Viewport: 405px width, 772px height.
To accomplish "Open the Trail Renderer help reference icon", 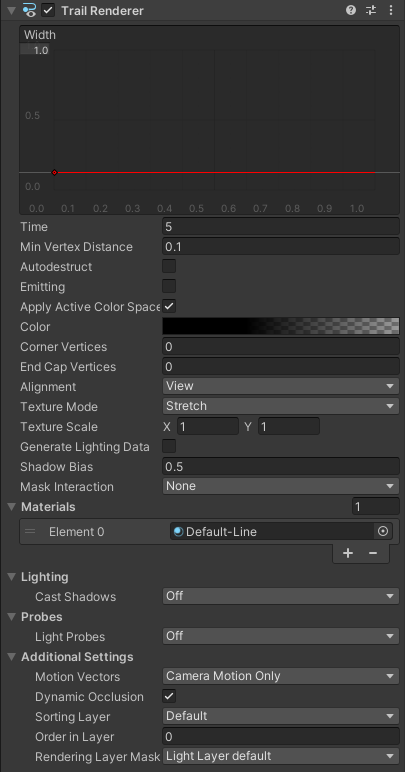I will tap(350, 10).
